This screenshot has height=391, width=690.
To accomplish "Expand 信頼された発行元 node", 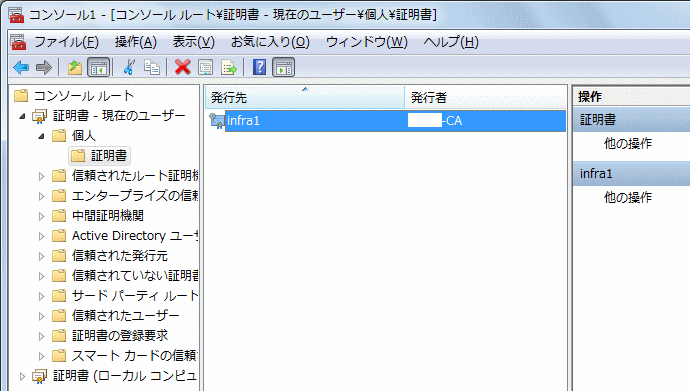I will click(41, 256).
